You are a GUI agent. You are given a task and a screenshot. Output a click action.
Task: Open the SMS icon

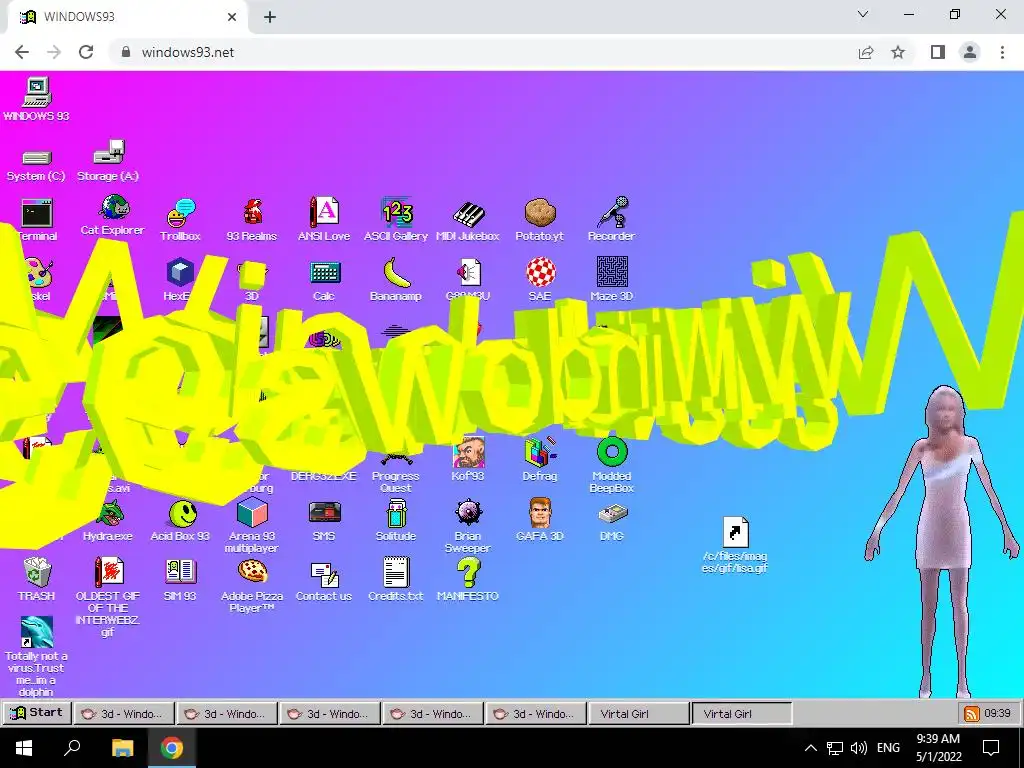point(324,513)
